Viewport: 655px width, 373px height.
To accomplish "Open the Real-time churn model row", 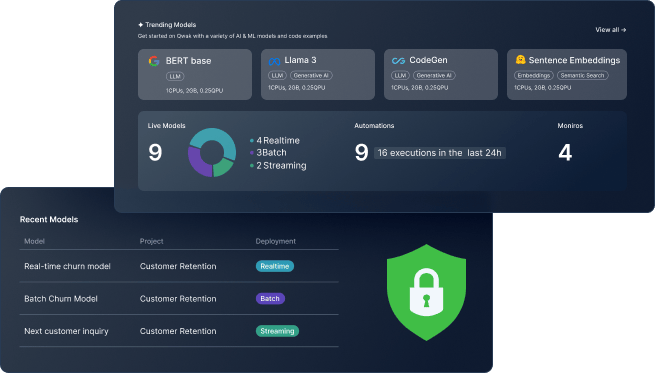I will click(x=179, y=266).
